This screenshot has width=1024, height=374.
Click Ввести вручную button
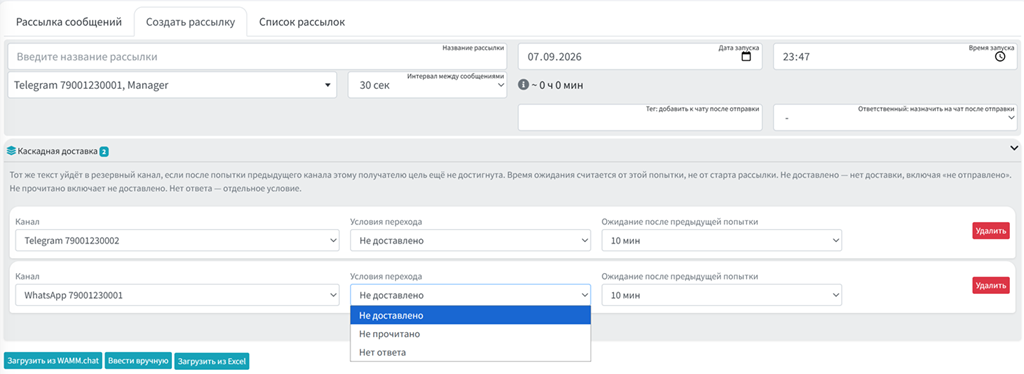click(x=138, y=360)
